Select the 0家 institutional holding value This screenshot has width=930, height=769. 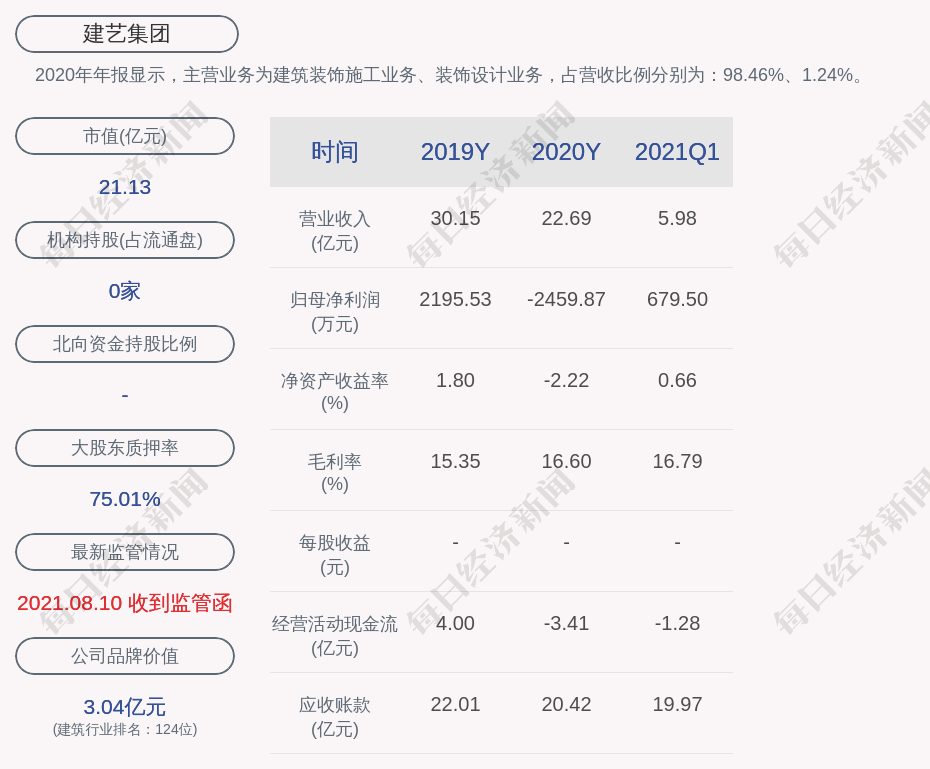(125, 291)
